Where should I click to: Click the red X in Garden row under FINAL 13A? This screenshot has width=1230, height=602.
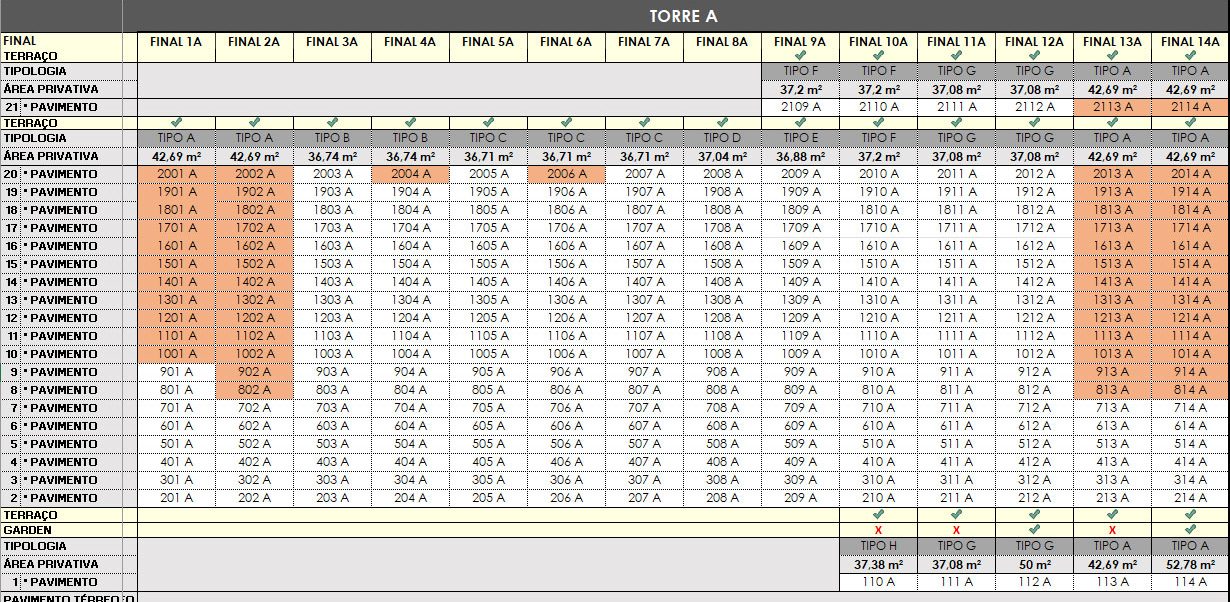click(1112, 529)
